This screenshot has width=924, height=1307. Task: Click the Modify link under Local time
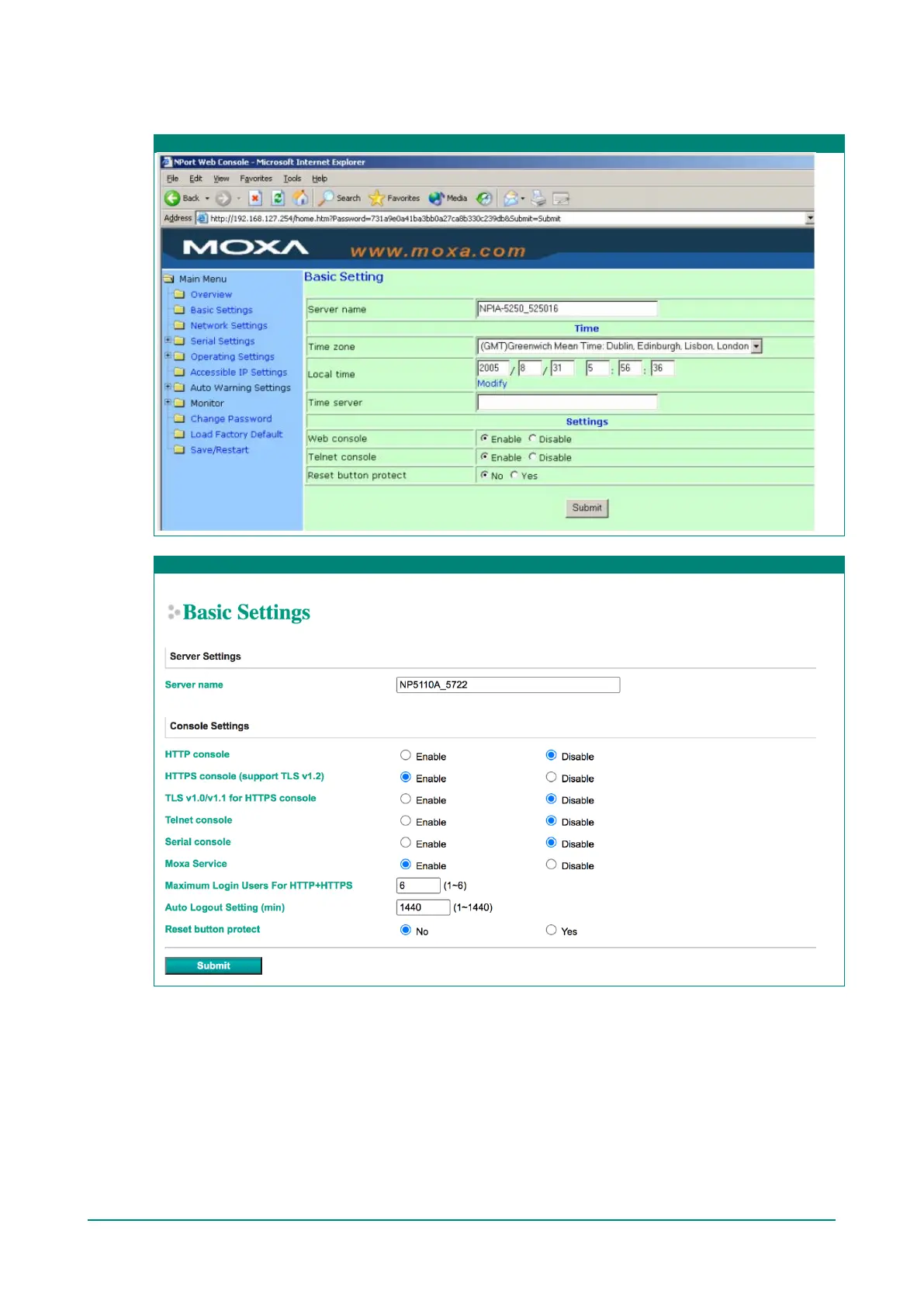tap(492, 383)
